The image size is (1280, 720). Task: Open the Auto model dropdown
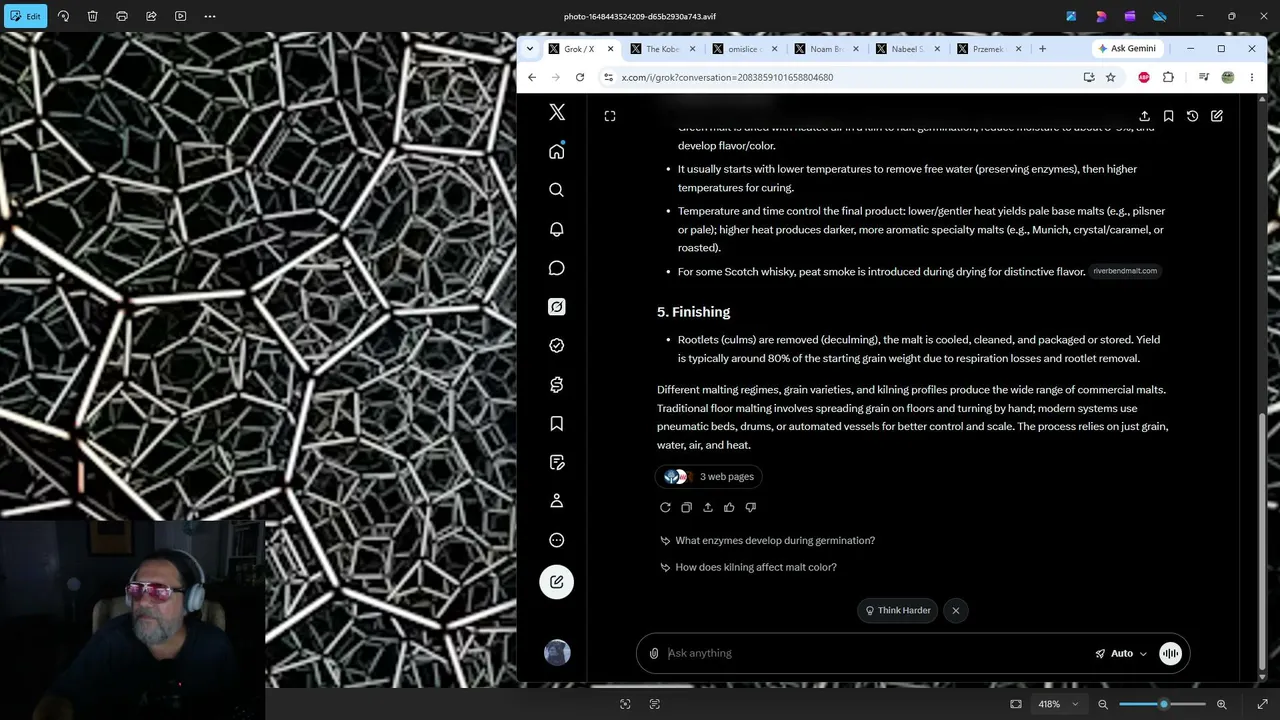click(1121, 654)
